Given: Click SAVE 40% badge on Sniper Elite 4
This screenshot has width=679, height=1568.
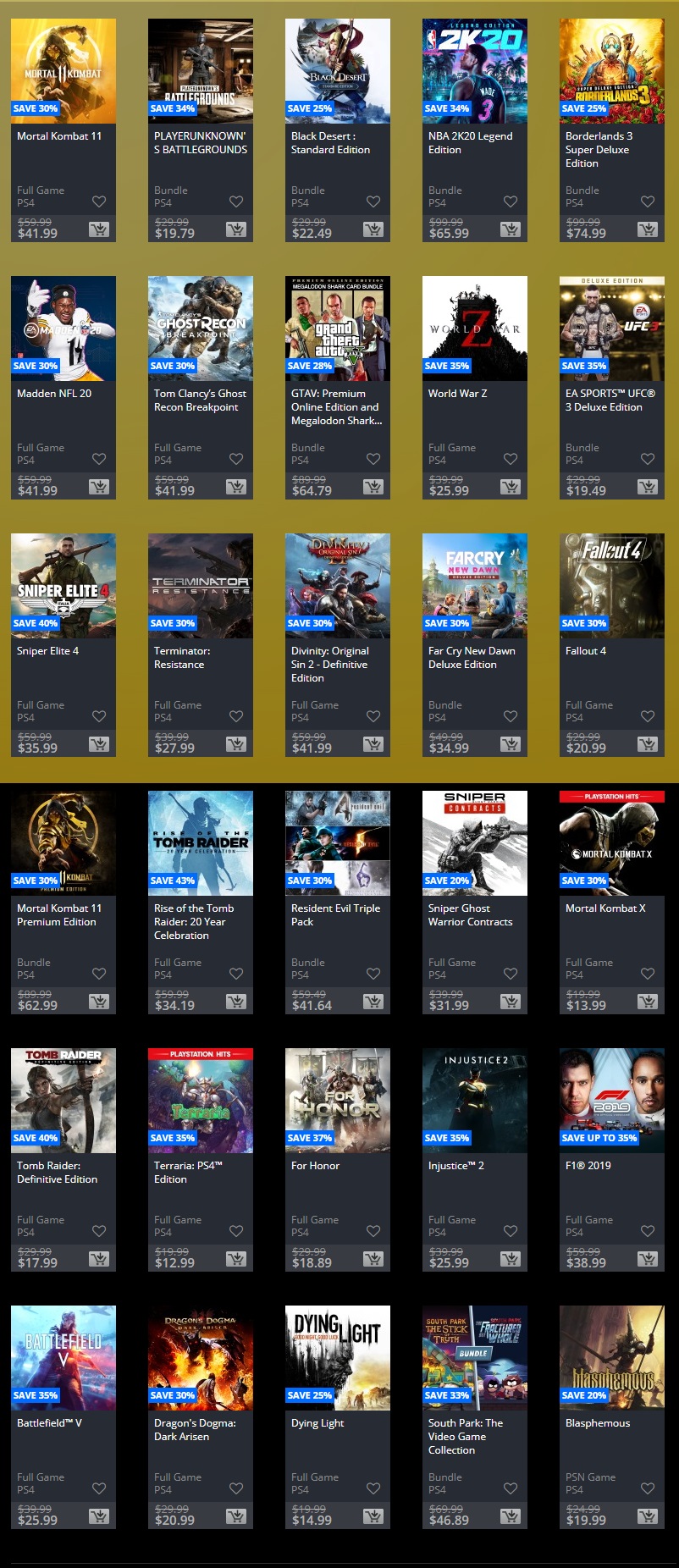Looking at the screenshot, I should pyautogui.click(x=36, y=623).
